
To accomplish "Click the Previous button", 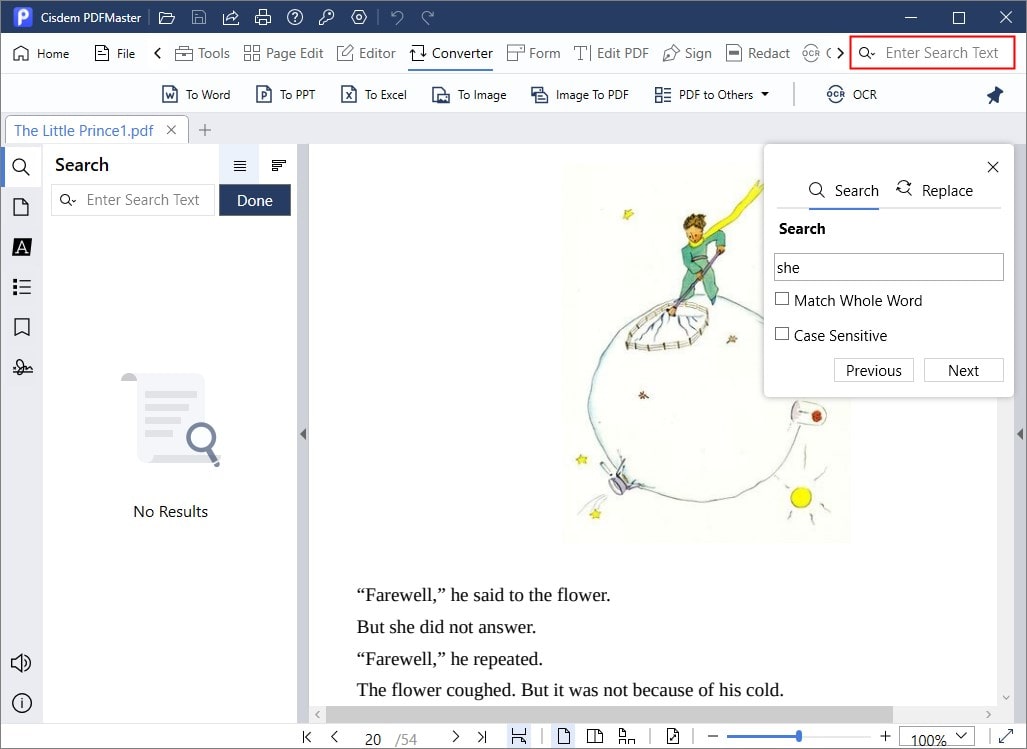I will [874, 371].
